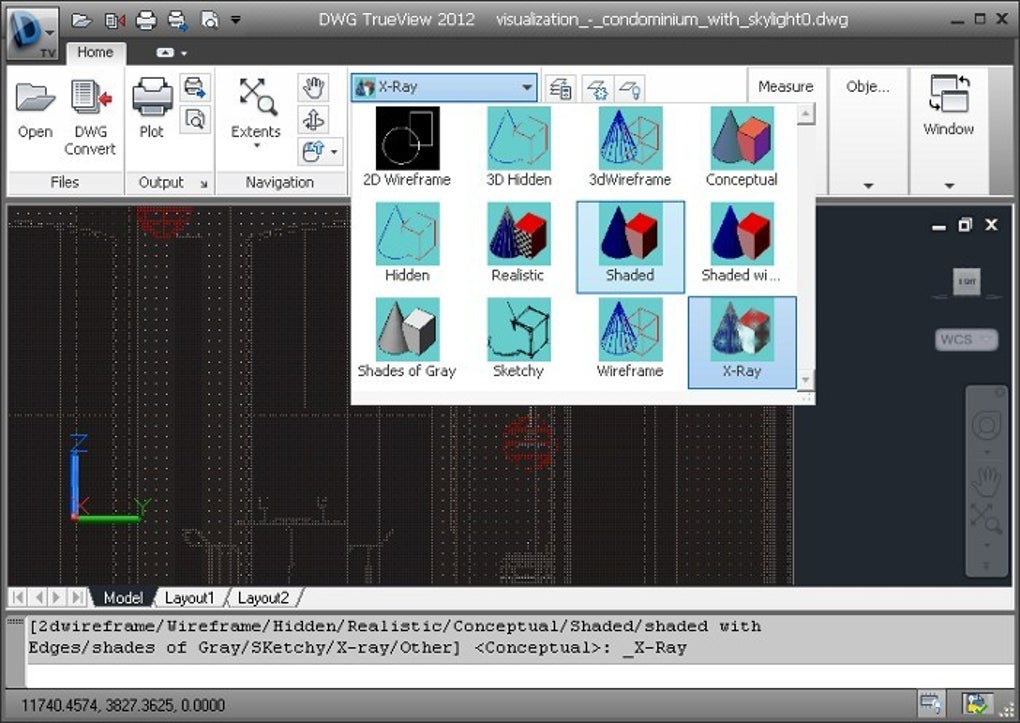Choose the Shaded visual style
The height and width of the screenshot is (723, 1020).
pos(630,247)
